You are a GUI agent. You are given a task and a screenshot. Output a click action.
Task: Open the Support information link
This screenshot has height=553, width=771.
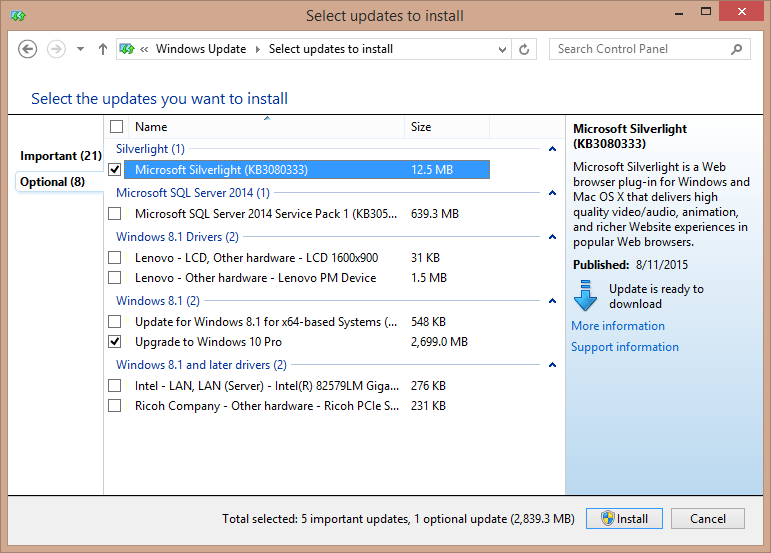coord(624,347)
